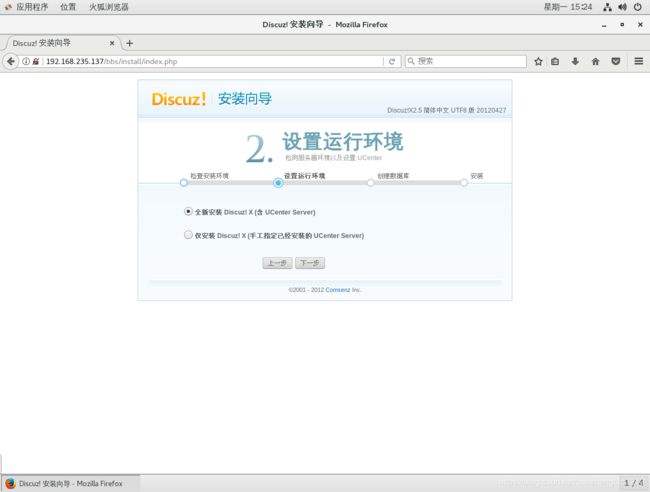Maximize the Firefox window
Viewport: 650px width, 492px height.
point(622,25)
